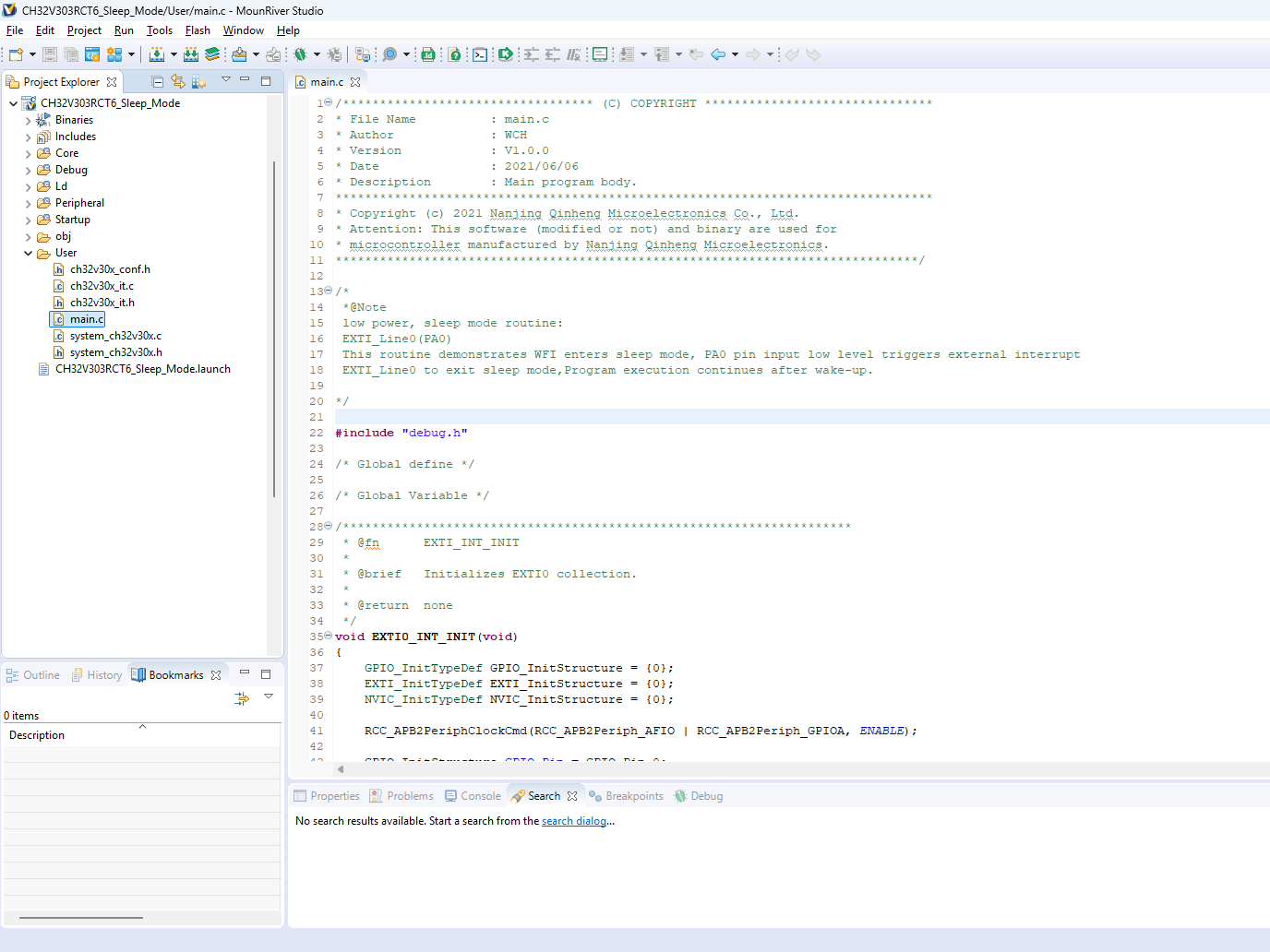Click the Bookmarks panel toolbar arrow icon

click(x=242, y=698)
